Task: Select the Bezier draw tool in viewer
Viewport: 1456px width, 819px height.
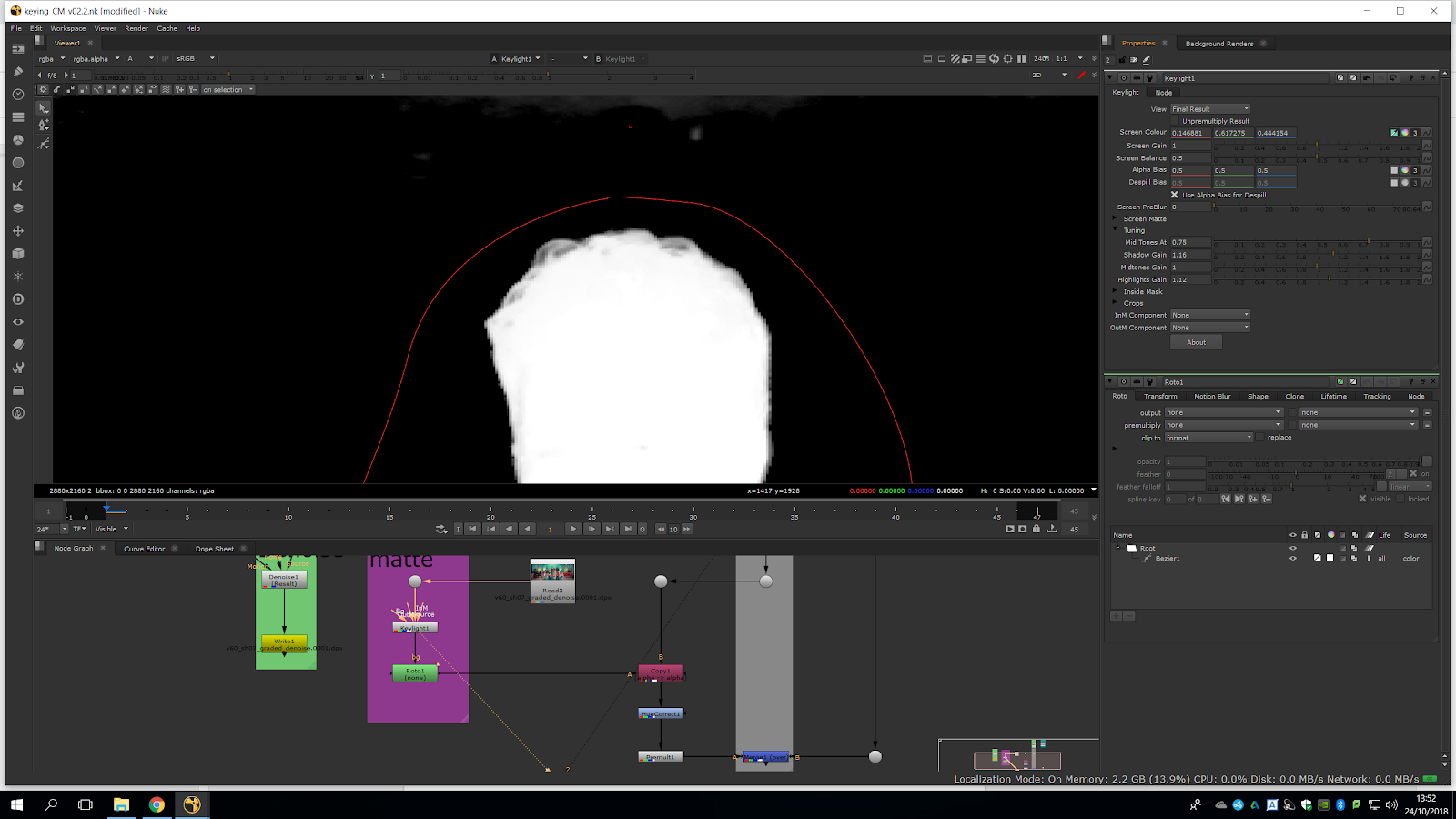Action: [x=44, y=144]
